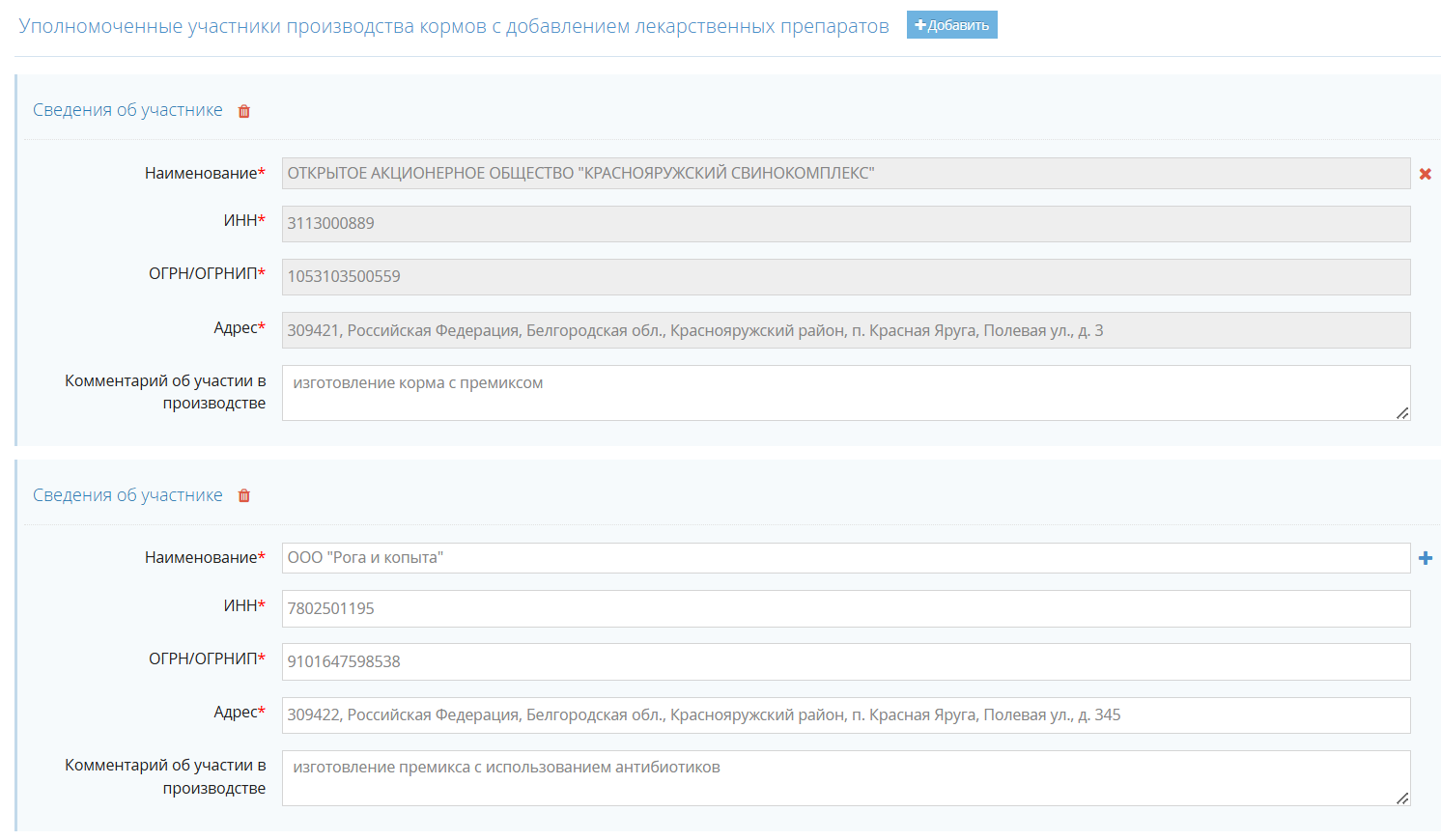The width and height of the screenshot is (1441, 840).
Task: Click the resize handle of first comment textarea
Action: (1402, 413)
